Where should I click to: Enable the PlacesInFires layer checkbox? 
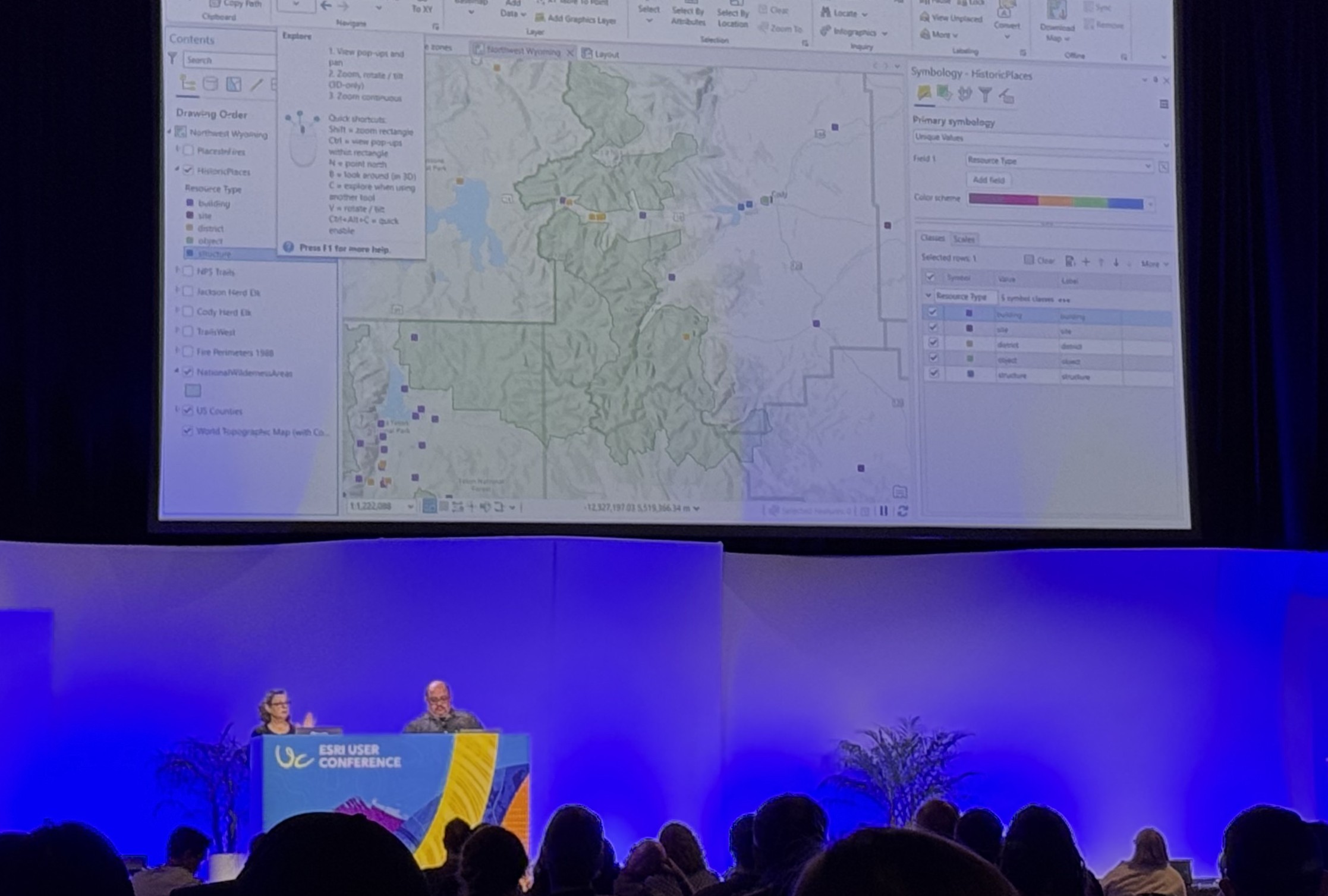pos(188,151)
